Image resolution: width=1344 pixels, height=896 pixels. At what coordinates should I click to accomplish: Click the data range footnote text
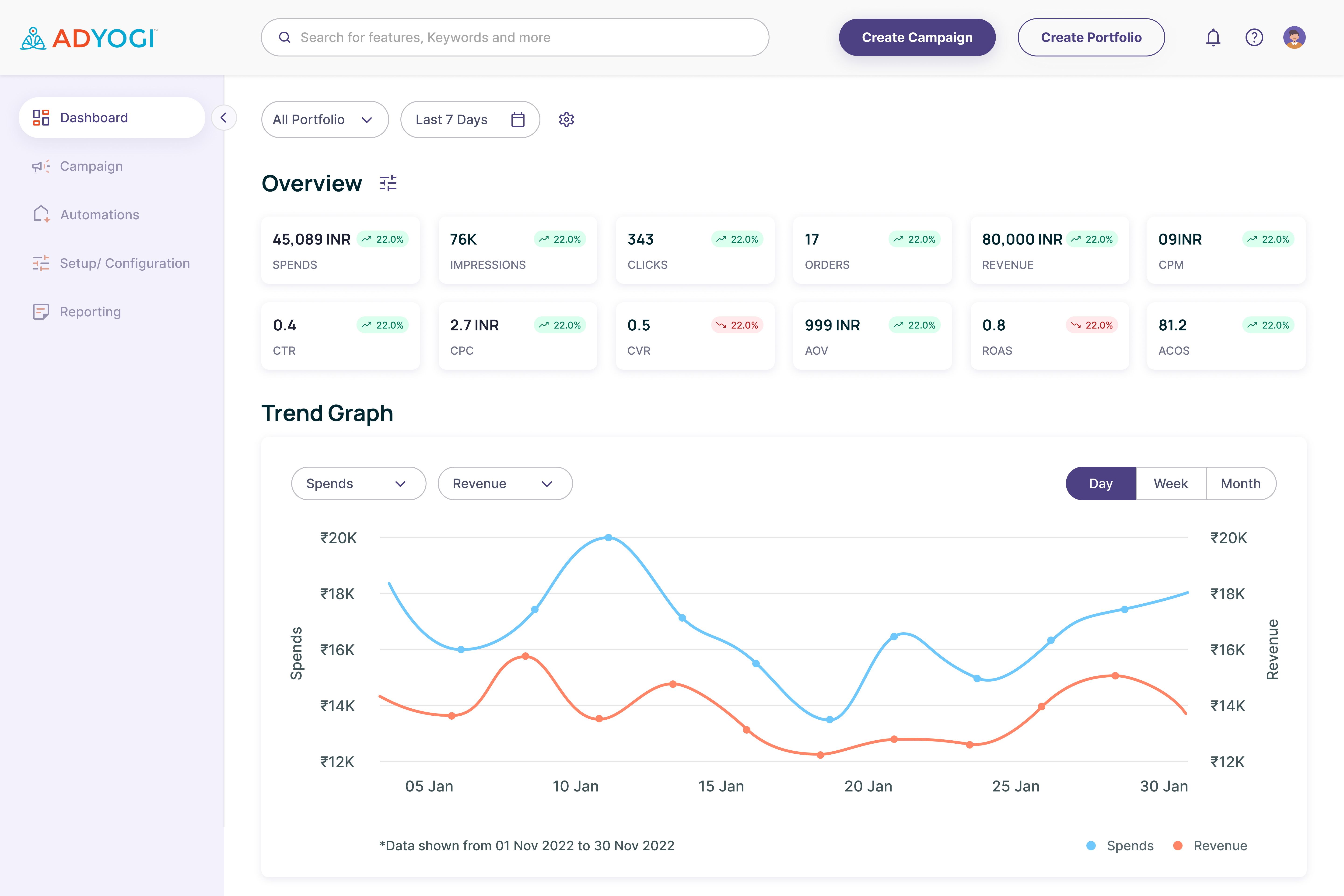coord(527,846)
